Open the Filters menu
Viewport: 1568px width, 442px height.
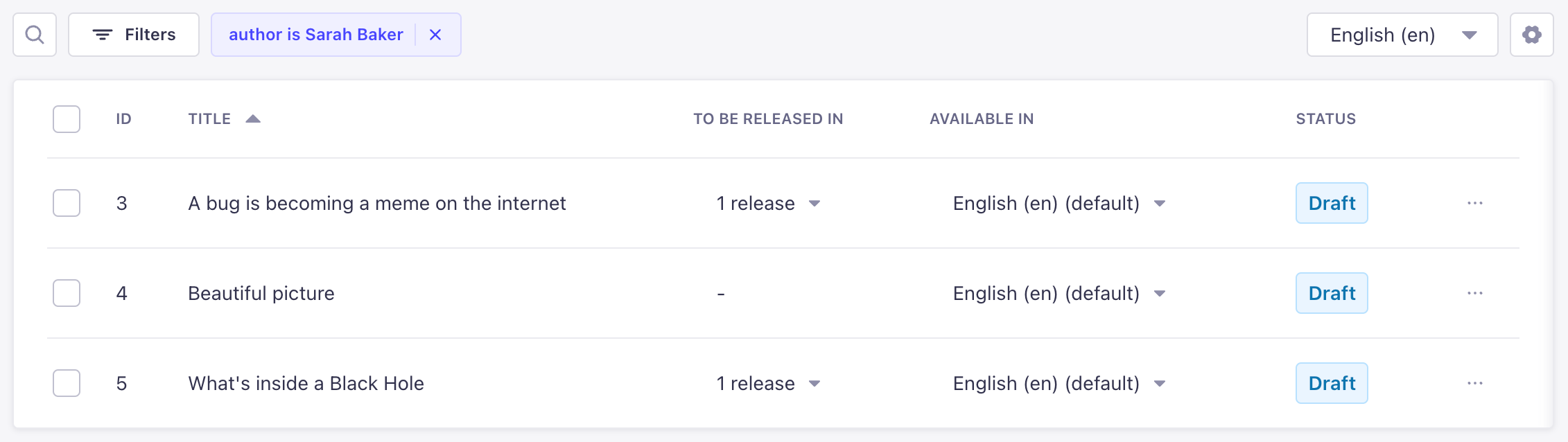(x=134, y=34)
